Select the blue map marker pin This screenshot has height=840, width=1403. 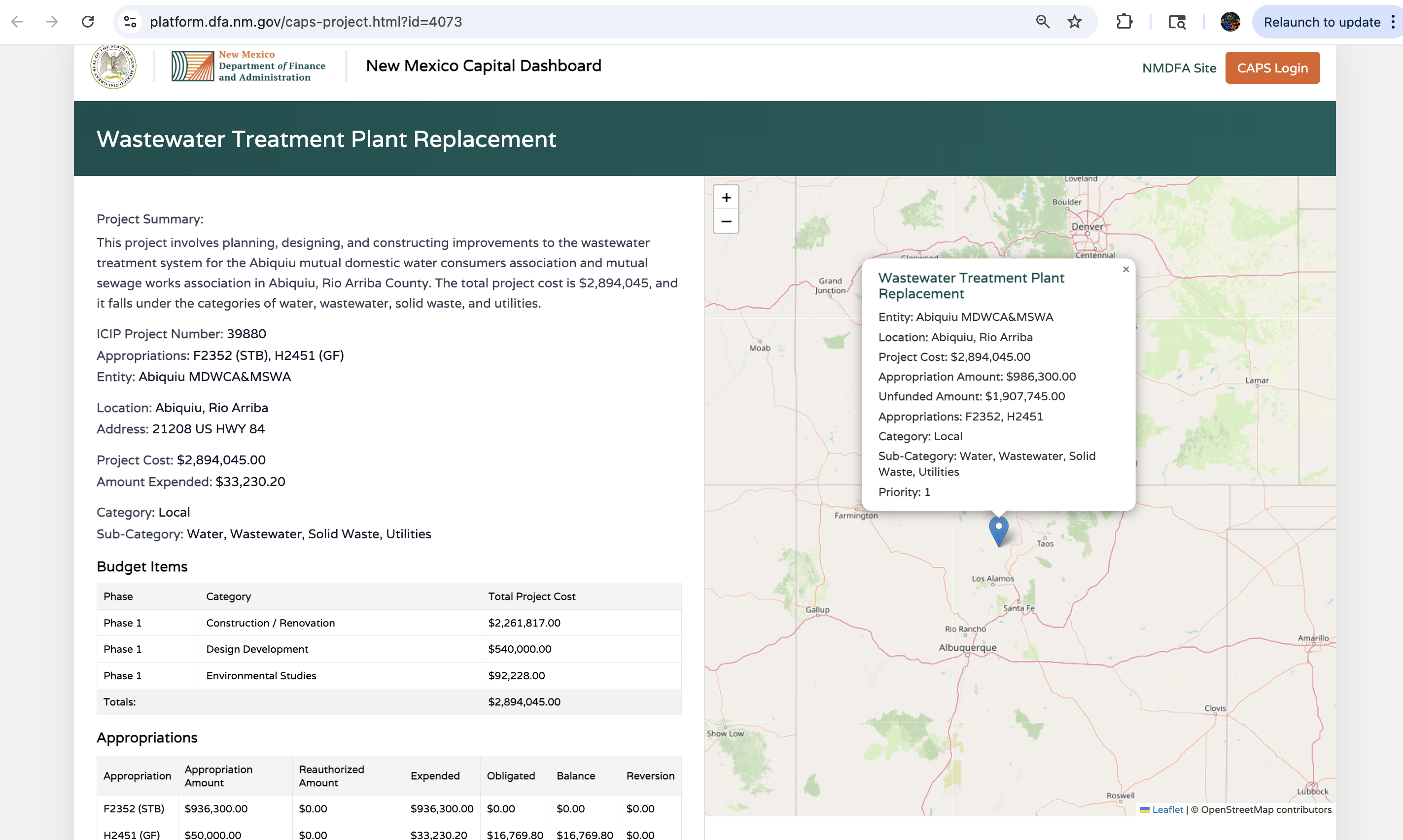pyautogui.click(x=998, y=529)
